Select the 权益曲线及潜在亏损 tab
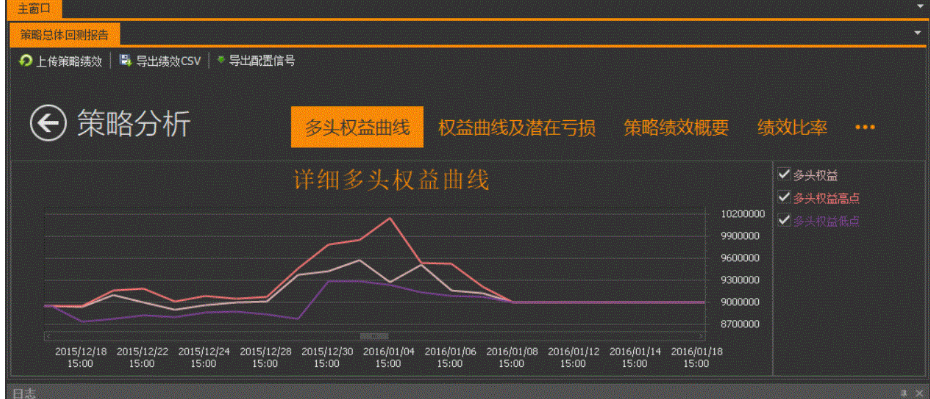Image resolution: width=930 pixels, height=399 pixels. pos(517,127)
